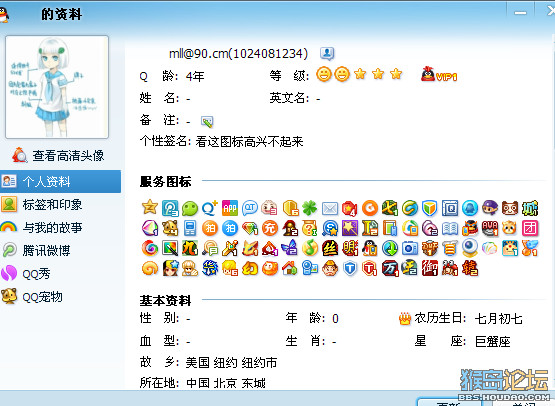555x406 pixels.
Task: Open the pink 团 group-buy icon
Action: tap(530, 228)
